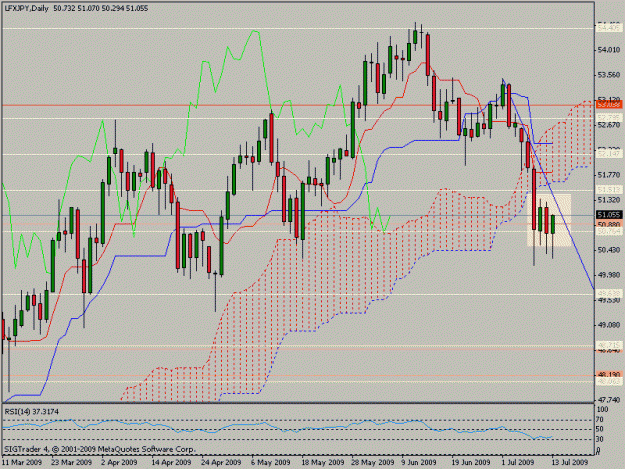Click the 14 Apr 2009 date label
Screen dimensions: 625x469
(x=171, y=462)
